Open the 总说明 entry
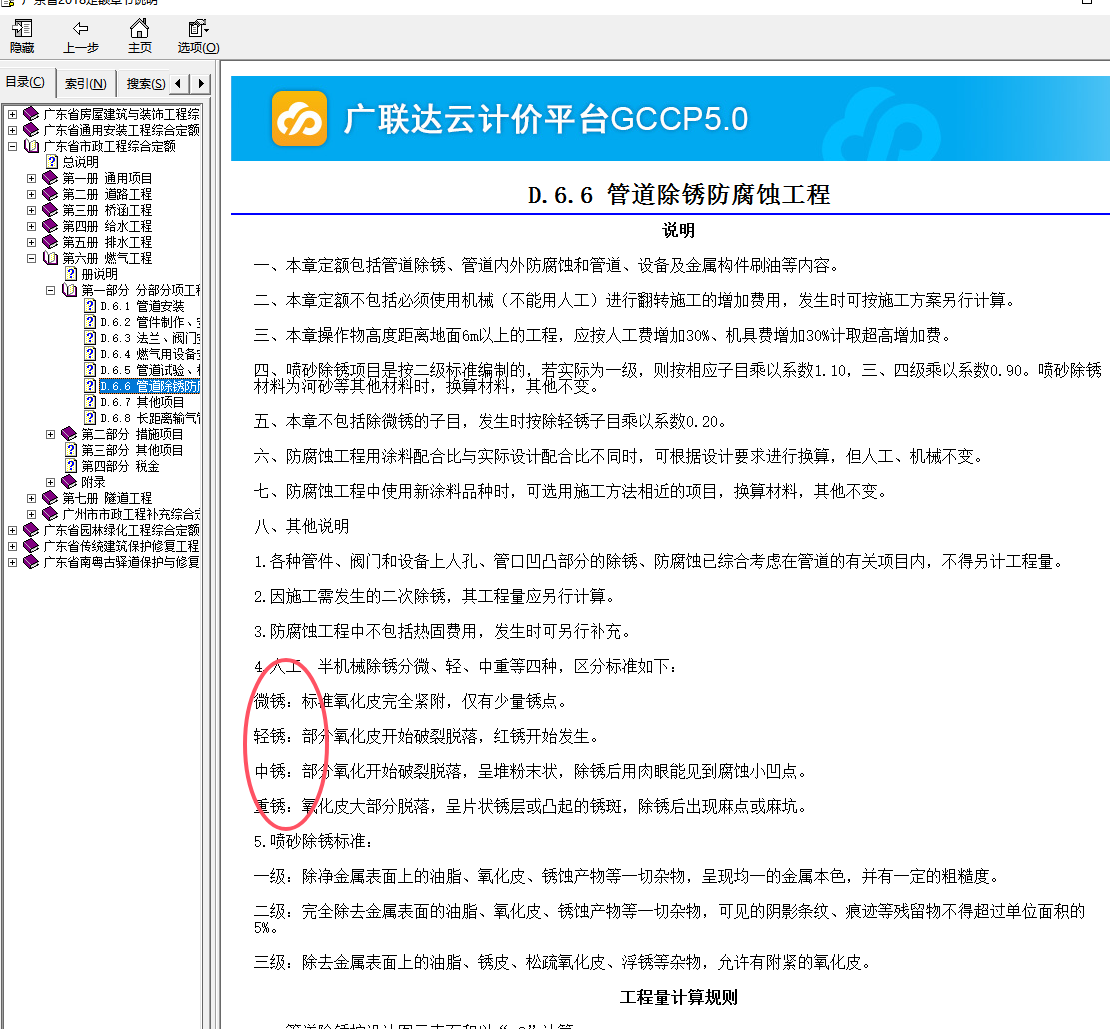Image resolution: width=1110 pixels, height=1029 pixels. 80,162
